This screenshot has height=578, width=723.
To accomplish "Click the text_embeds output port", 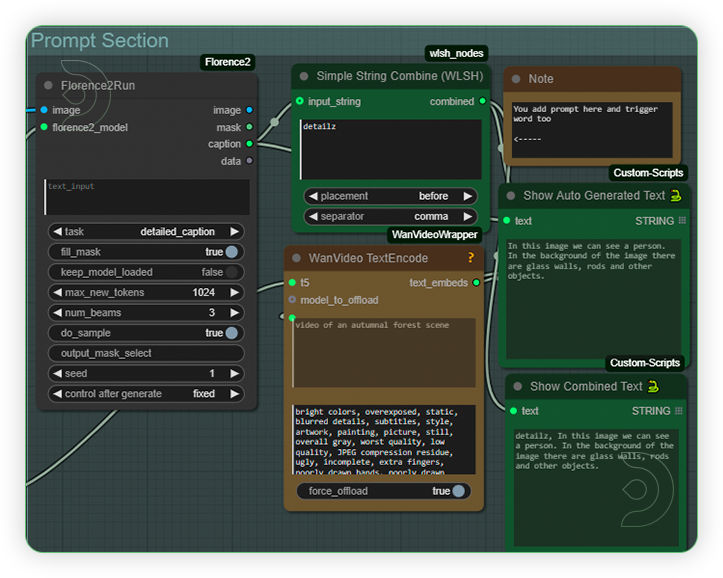I will (x=477, y=283).
